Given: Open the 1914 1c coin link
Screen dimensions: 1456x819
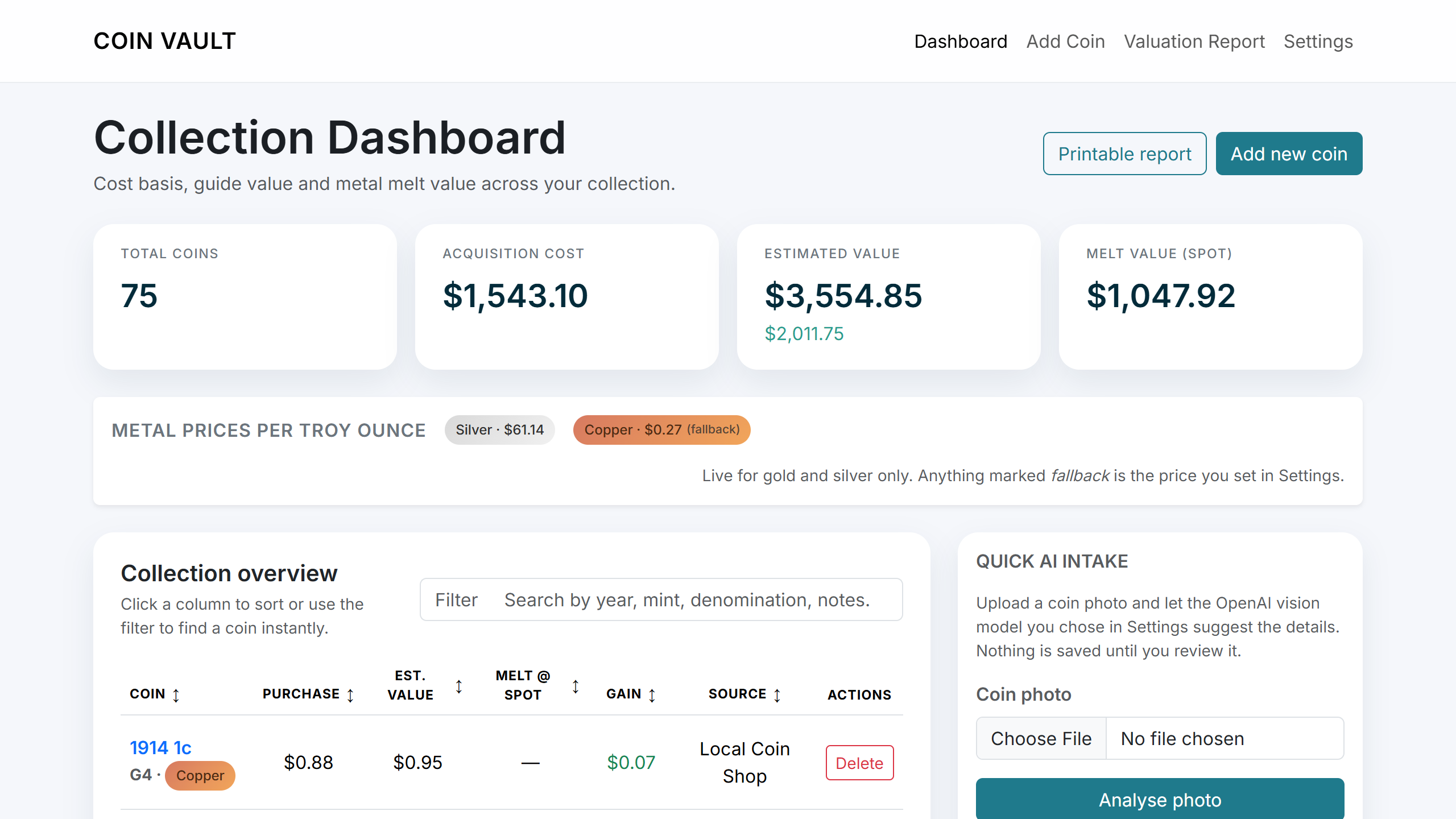Looking at the screenshot, I should point(160,747).
